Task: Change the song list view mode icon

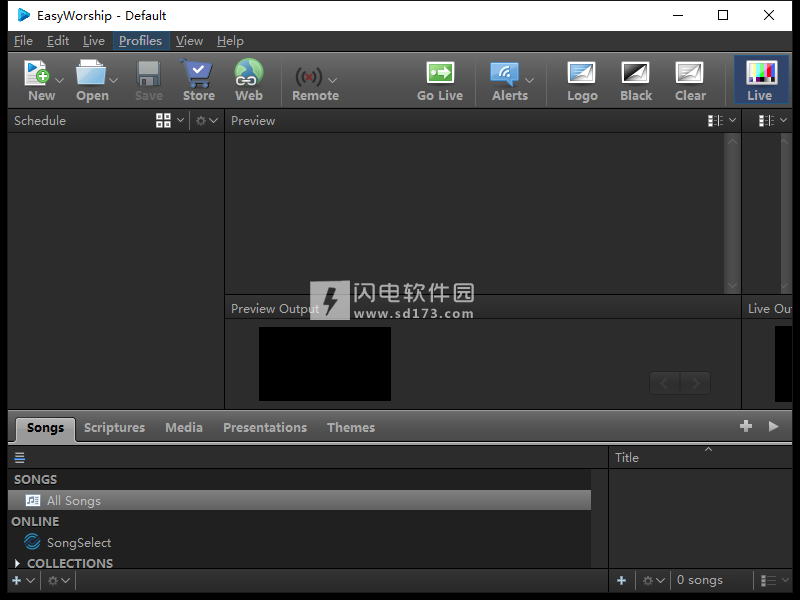Action: (768, 581)
